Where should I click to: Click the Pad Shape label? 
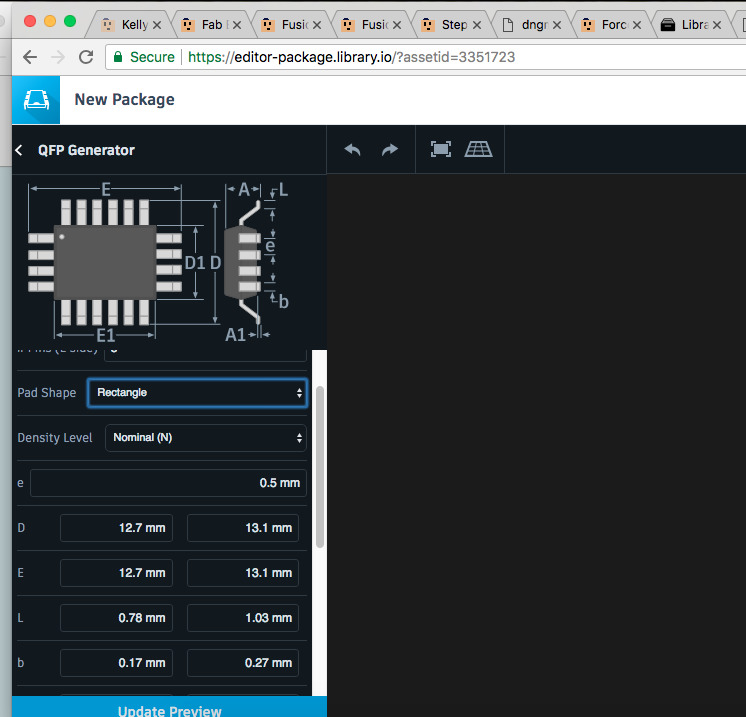click(47, 393)
